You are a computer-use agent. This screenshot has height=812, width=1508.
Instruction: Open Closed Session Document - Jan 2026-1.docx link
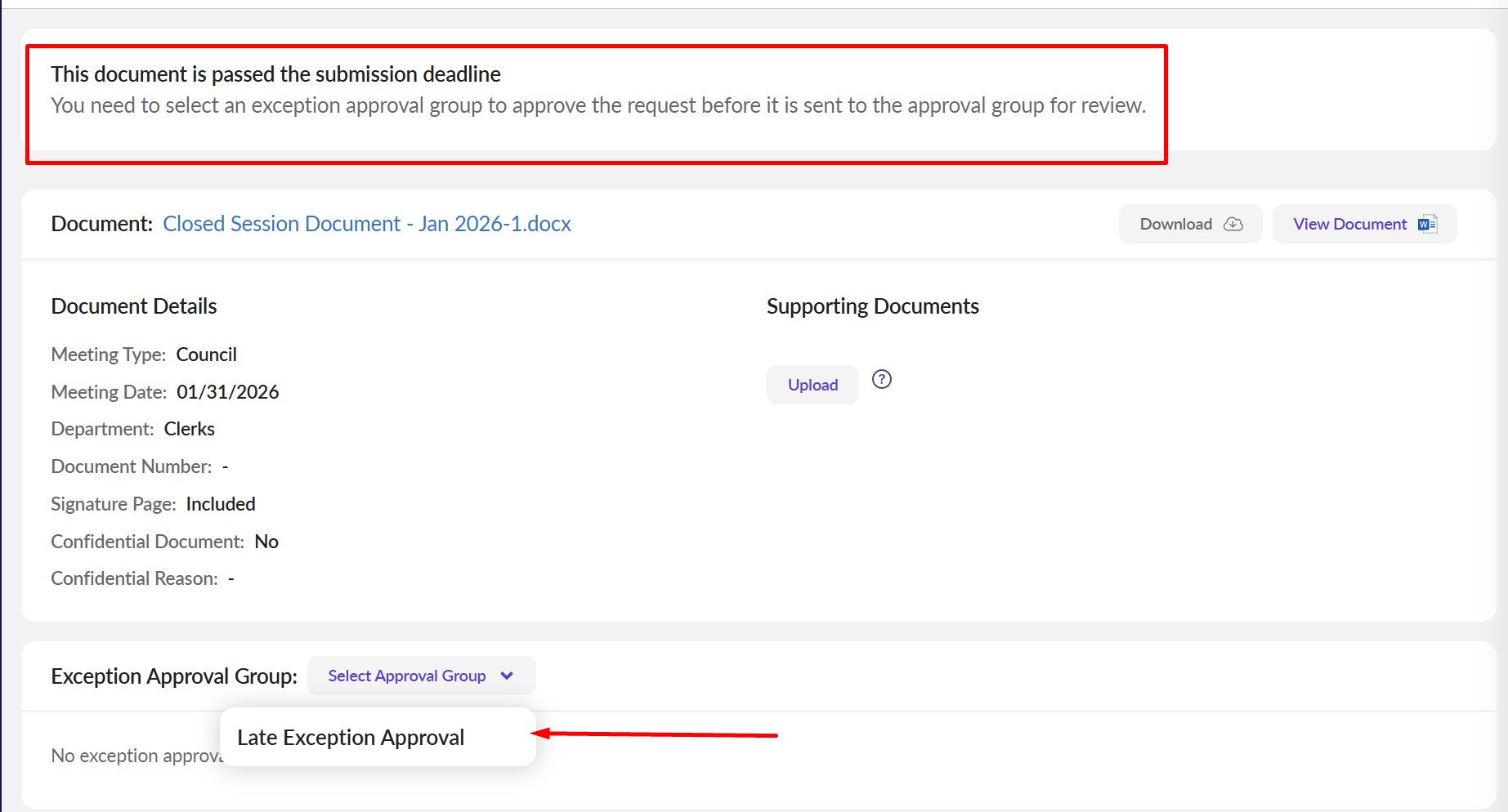[366, 224]
